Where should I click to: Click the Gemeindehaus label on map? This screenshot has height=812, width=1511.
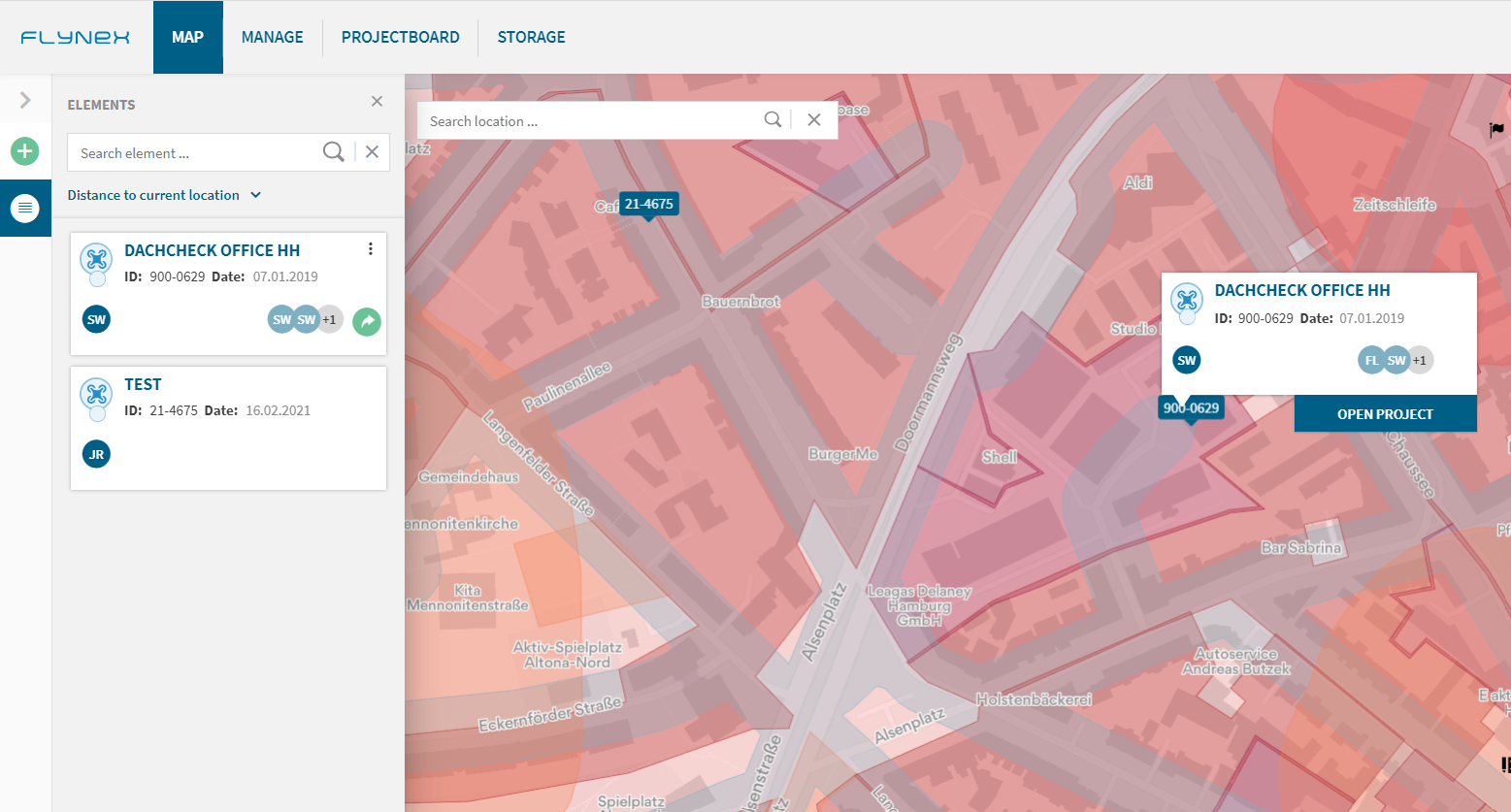469,477
